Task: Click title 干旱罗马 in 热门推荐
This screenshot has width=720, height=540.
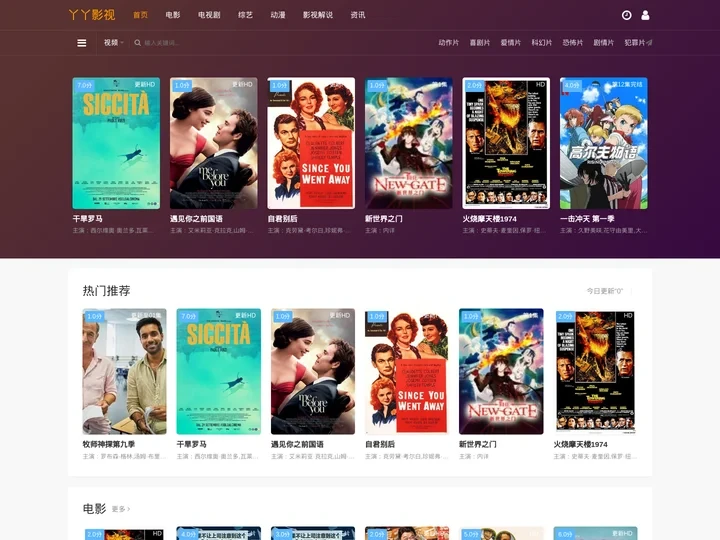Action: click(191, 444)
